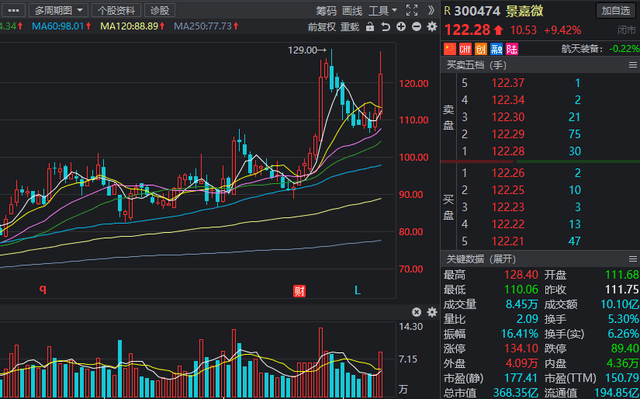
Task: Zoom in chart with plus icon
Action: coord(401,27)
